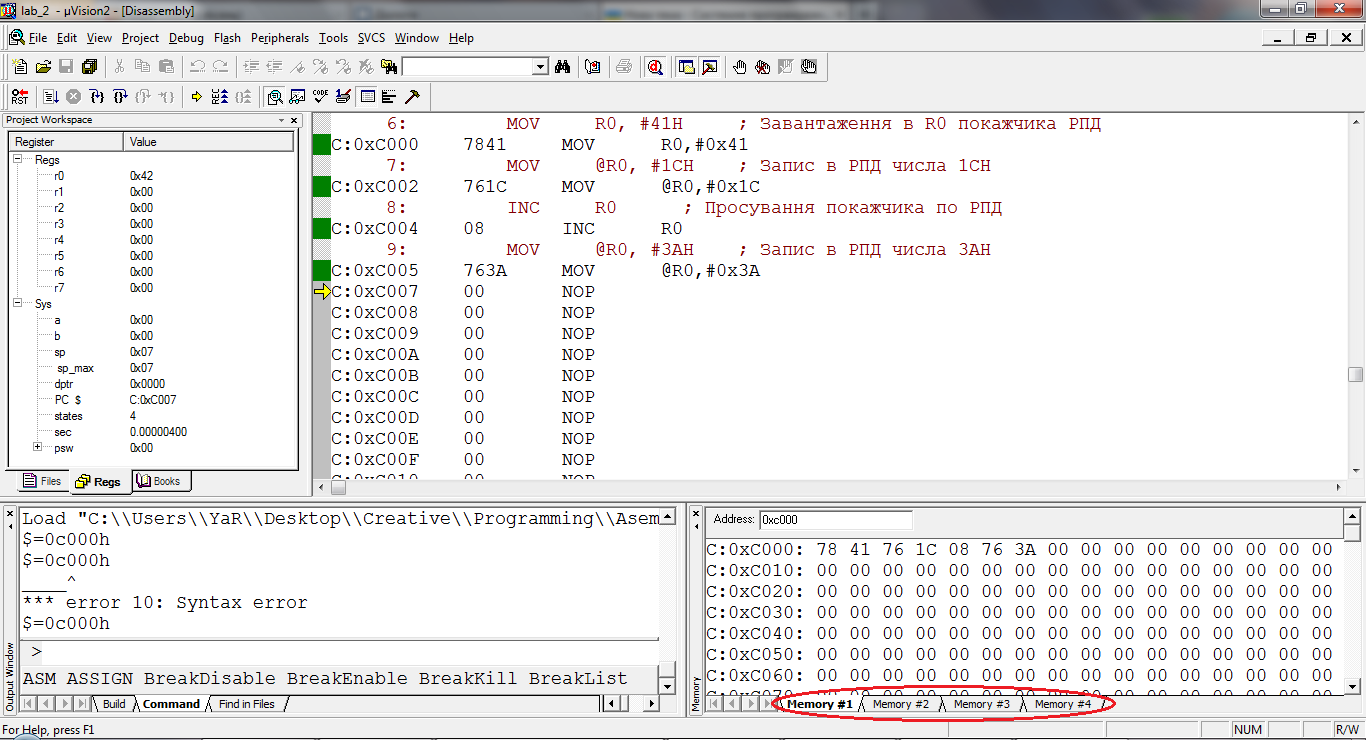
Task: Select the Command tab in Output Window
Action: coord(170,704)
